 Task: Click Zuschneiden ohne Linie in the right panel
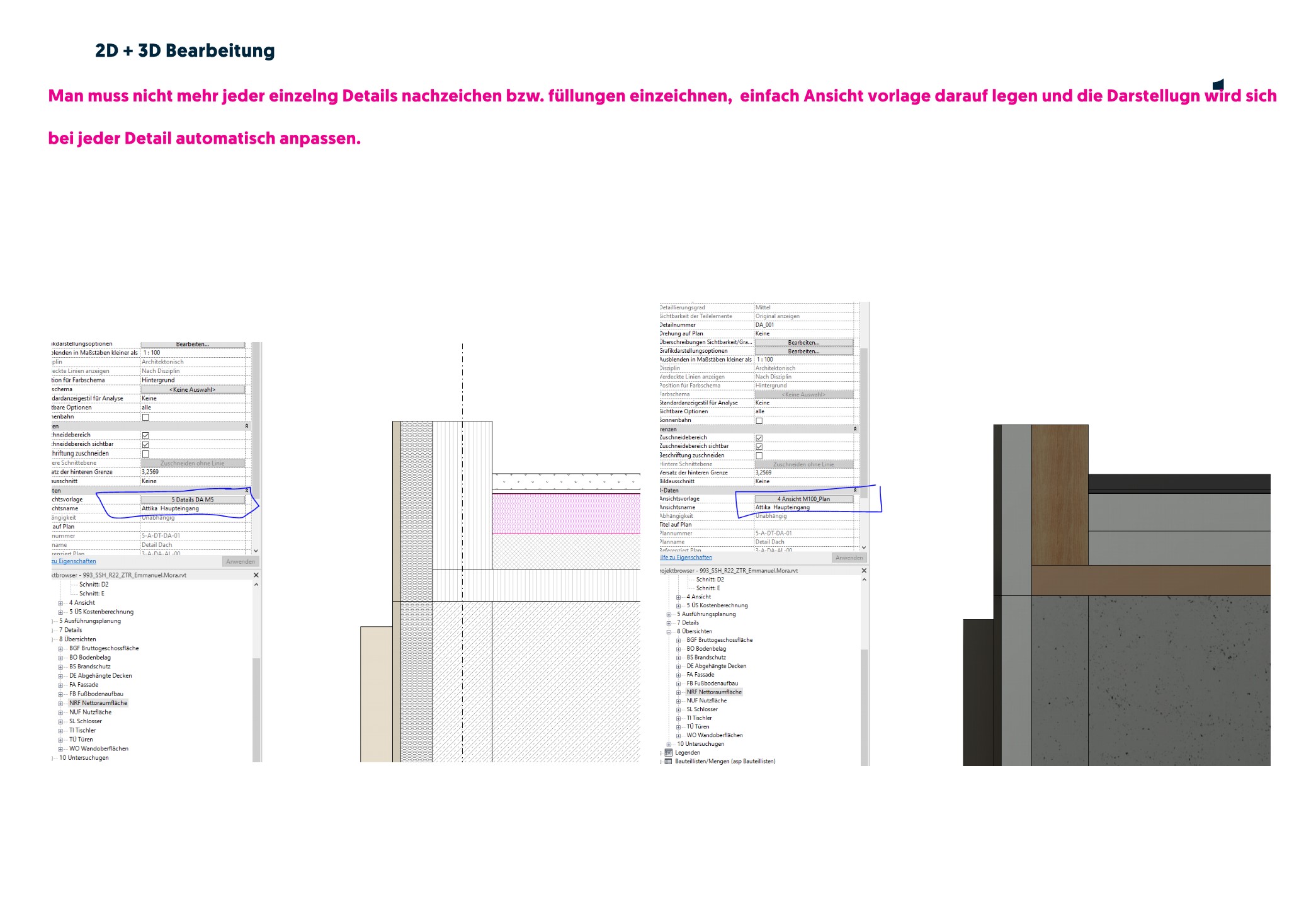804,464
